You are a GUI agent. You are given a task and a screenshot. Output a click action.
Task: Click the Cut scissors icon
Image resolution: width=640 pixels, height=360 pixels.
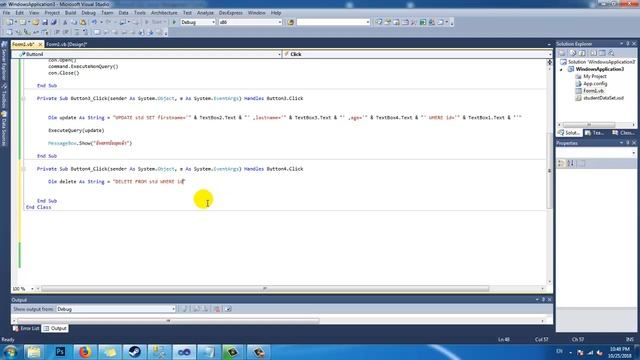[64, 22]
